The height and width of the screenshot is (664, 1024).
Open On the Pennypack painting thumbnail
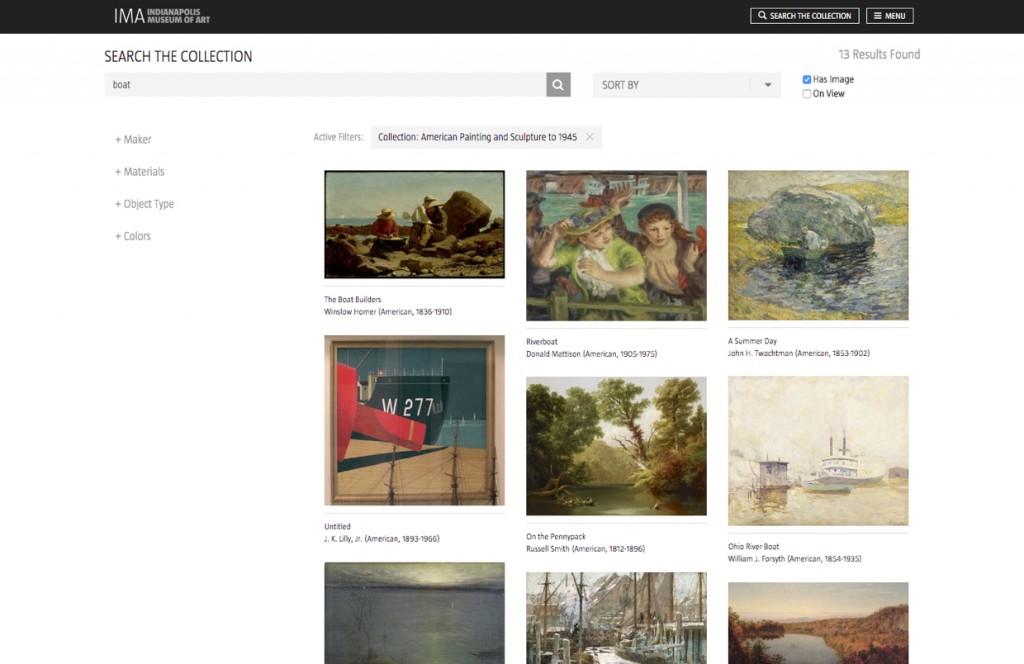click(x=616, y=446)
